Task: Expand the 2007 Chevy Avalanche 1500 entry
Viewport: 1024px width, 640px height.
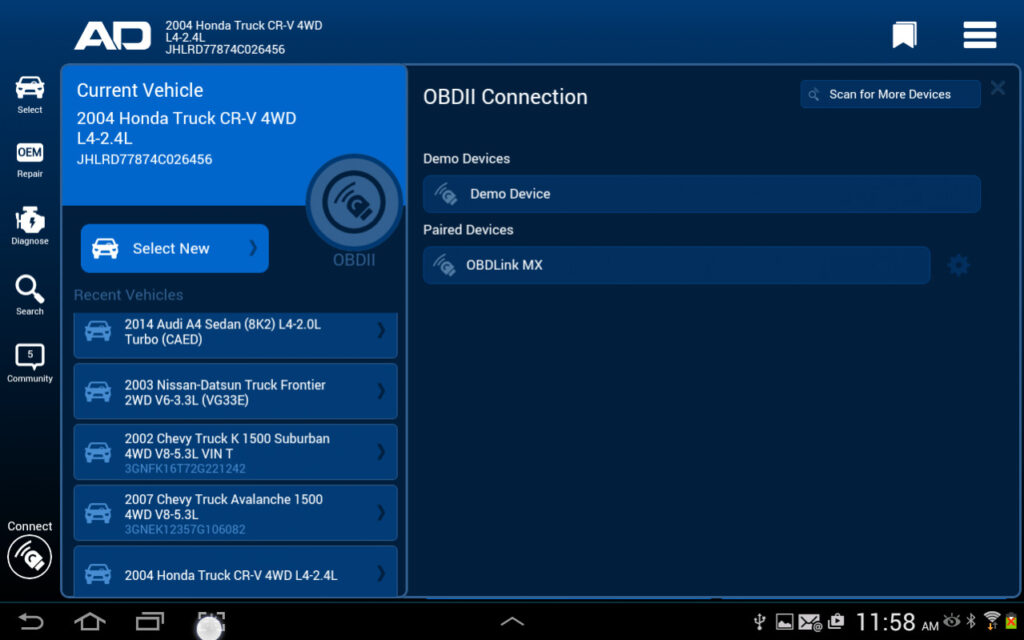Action: (235, 512)
